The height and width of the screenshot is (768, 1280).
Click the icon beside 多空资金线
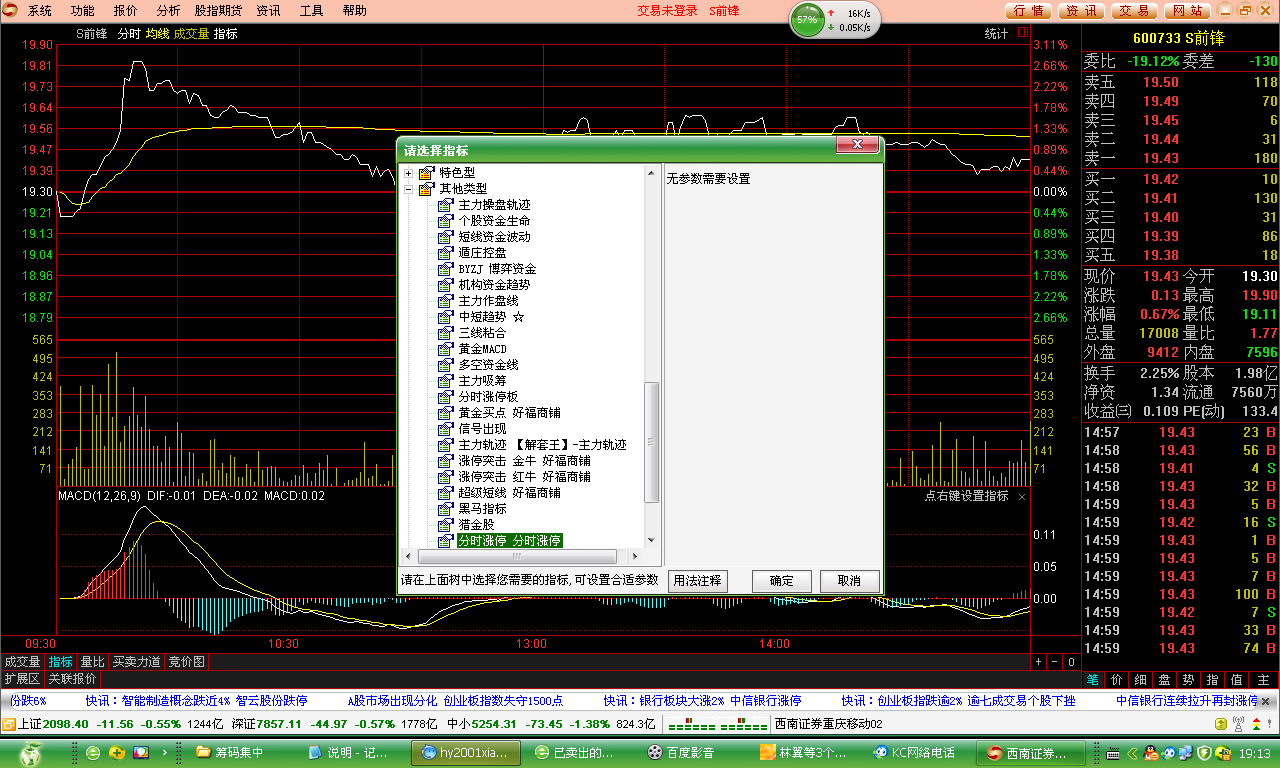(446, 365)
